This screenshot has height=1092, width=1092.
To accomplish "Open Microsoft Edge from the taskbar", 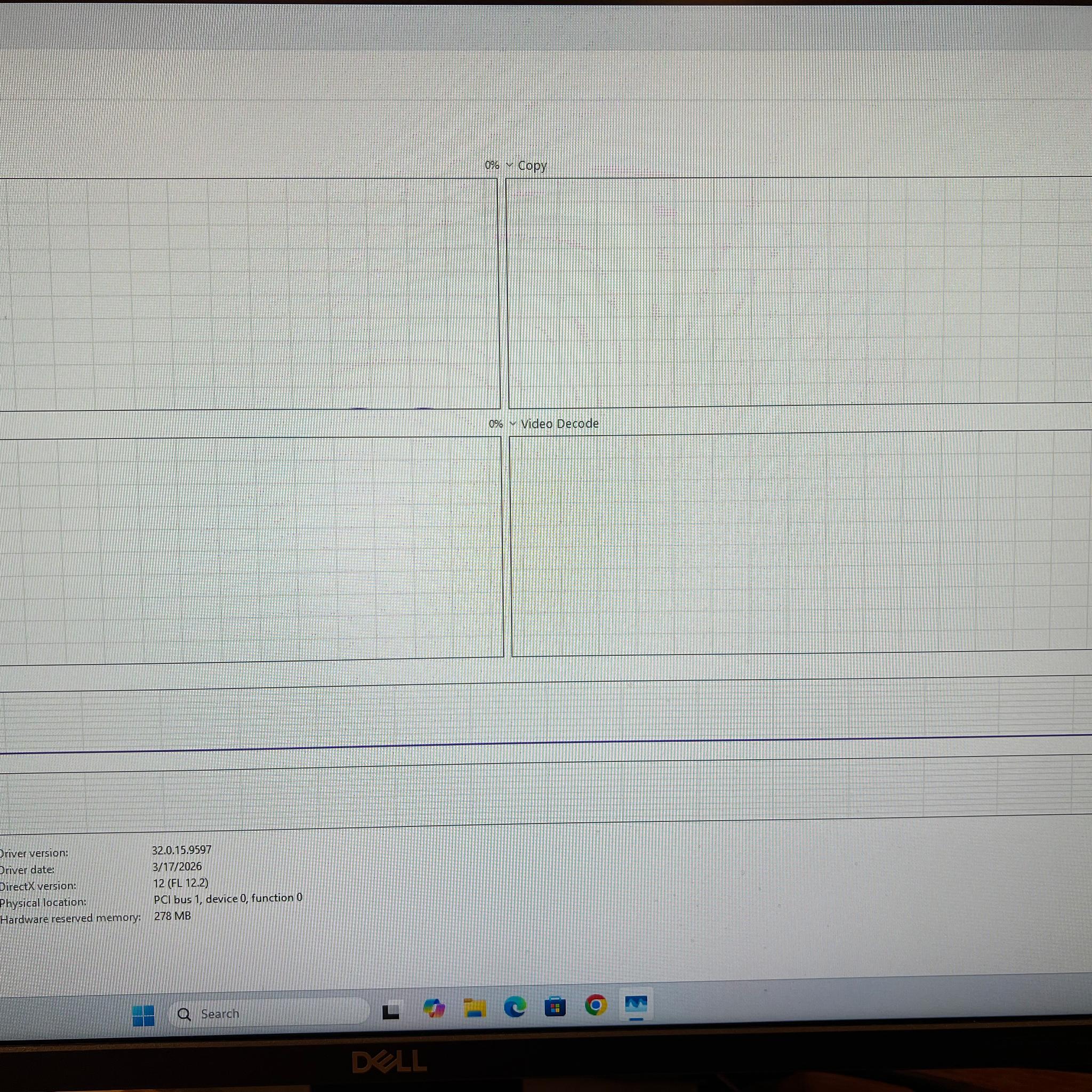I will coord(515,1007).
